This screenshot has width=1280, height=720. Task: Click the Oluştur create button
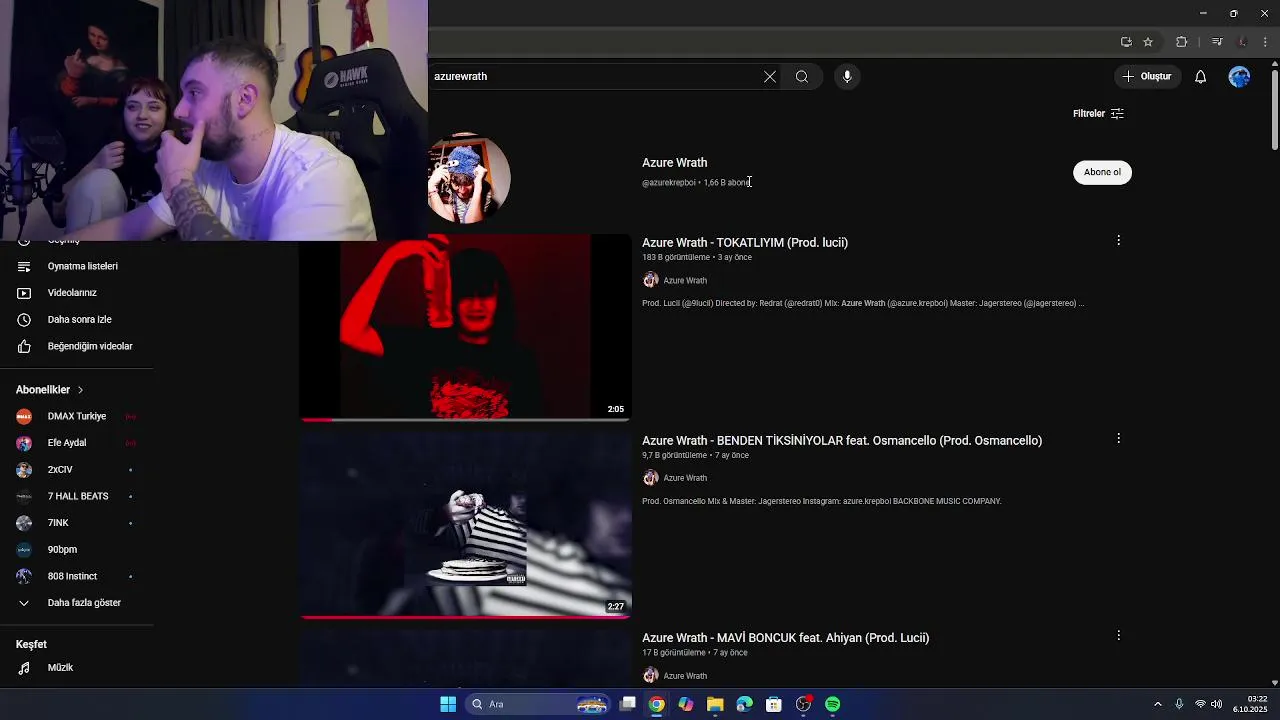pos(1146,77)
